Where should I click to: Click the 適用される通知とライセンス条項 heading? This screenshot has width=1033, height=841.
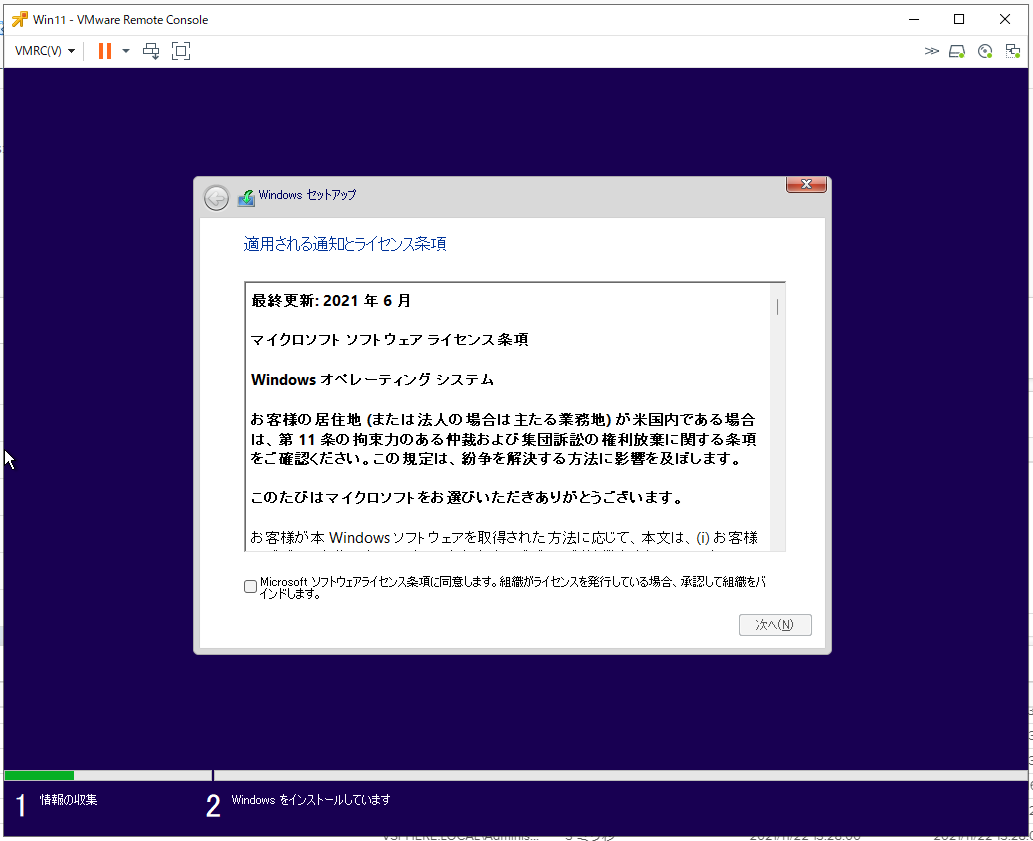point(345,244)
